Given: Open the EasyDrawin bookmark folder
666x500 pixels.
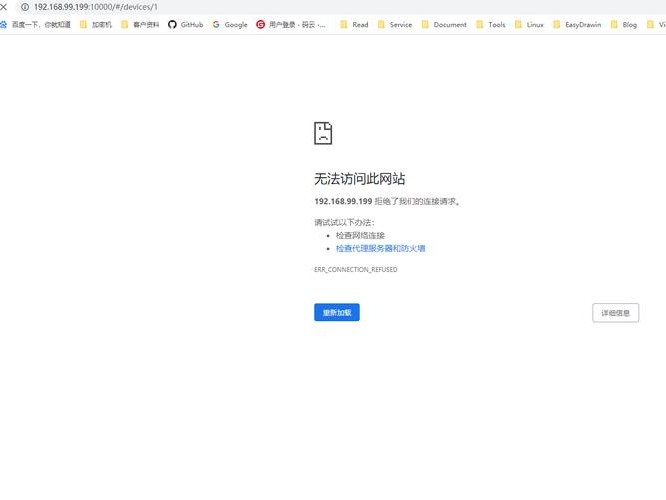Looking at the screenshot, I should tap(577, 25).
